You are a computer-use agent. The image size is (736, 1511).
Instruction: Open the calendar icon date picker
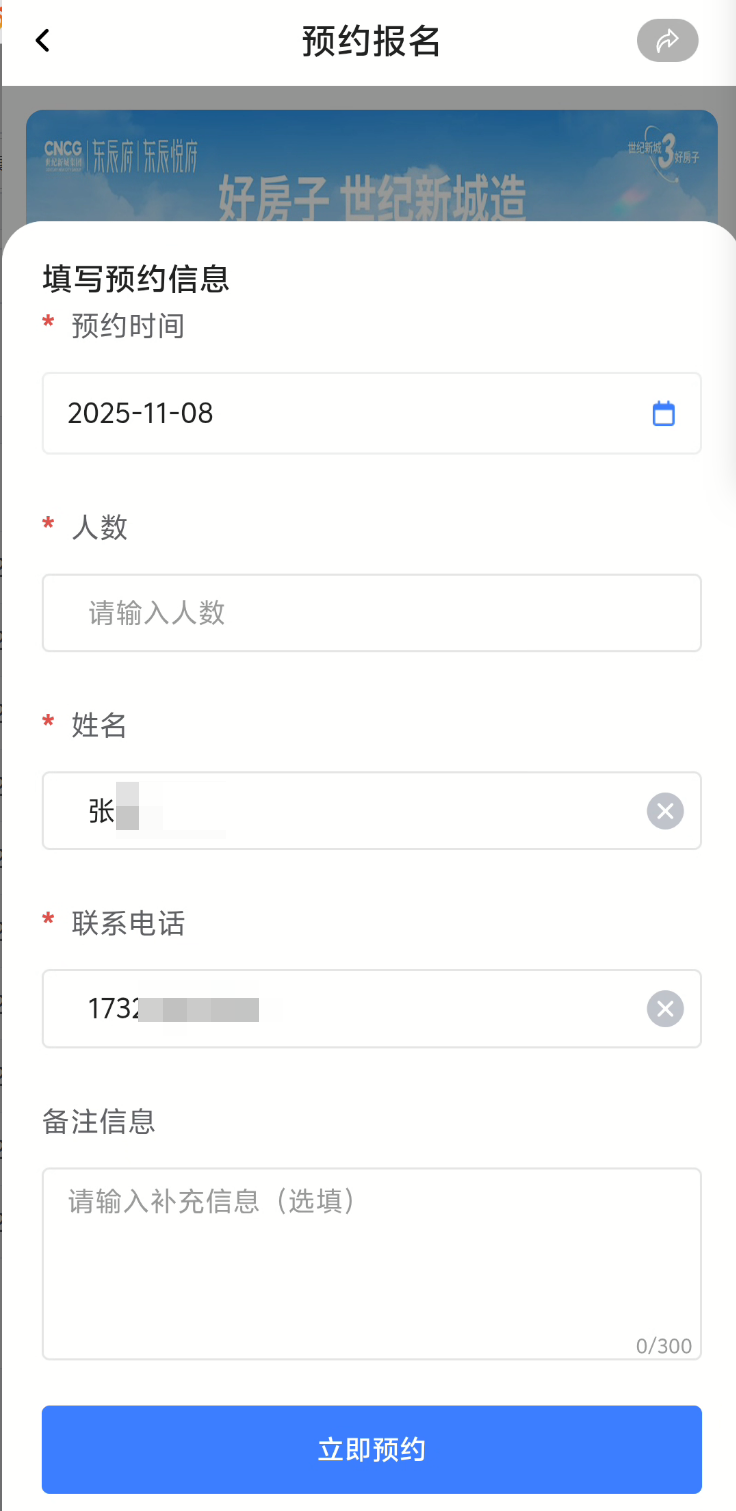point(663,414)
